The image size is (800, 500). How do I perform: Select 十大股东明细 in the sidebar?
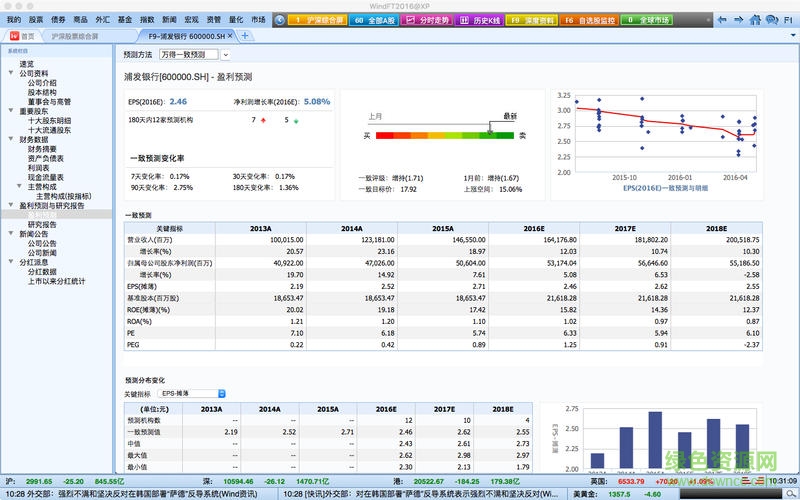click(x=49, y=120)
